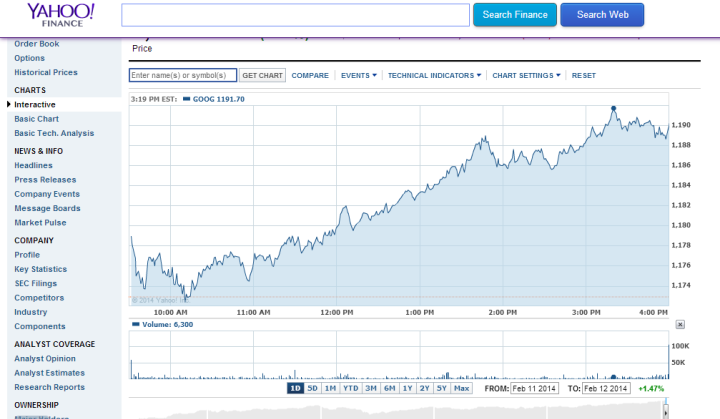Focus the Yahoo search input field
Viewport: 720px width, 419px height.
(x=295, y=15)
